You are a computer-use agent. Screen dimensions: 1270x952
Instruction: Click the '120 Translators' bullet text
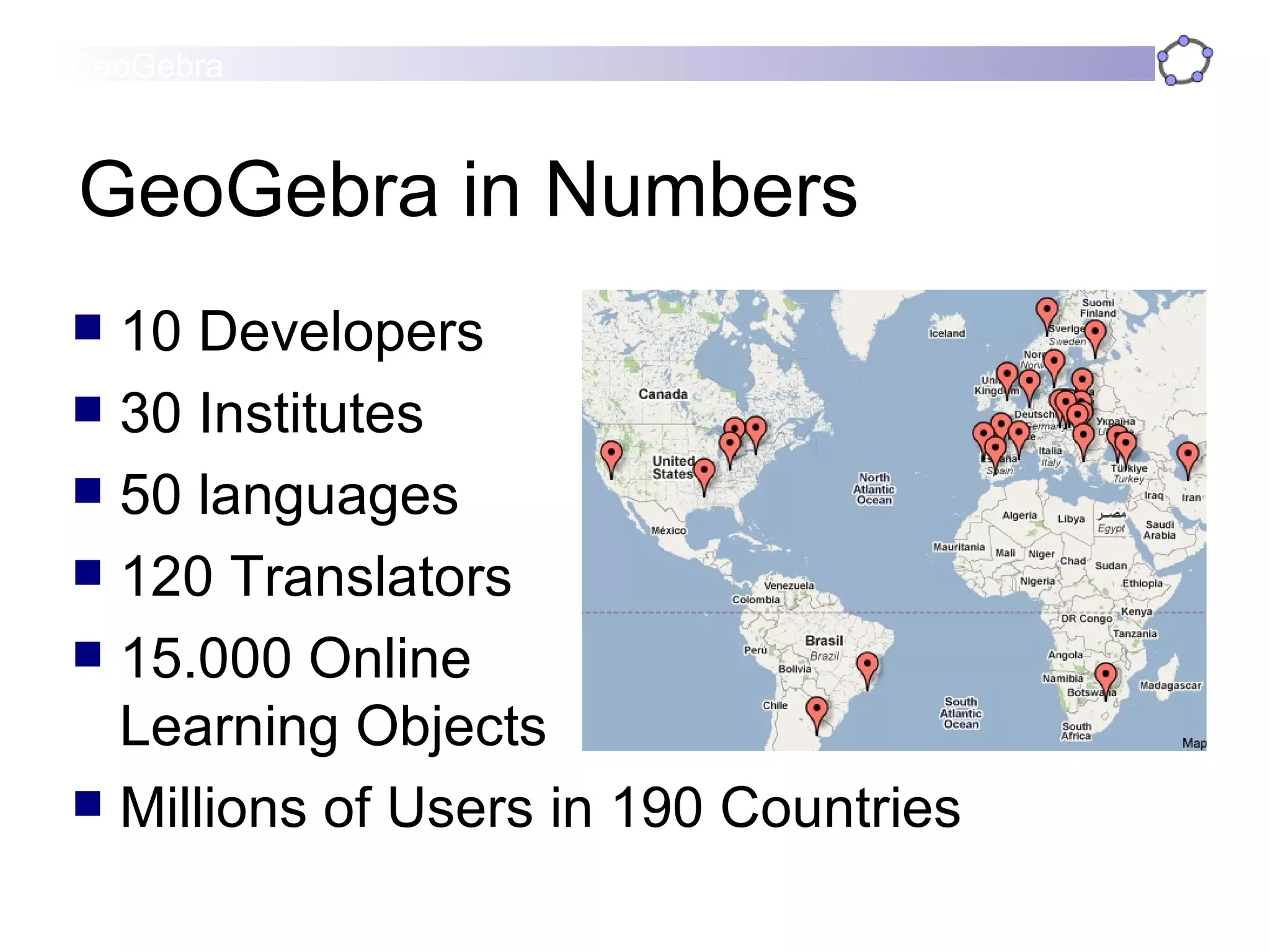pos(316,576)
